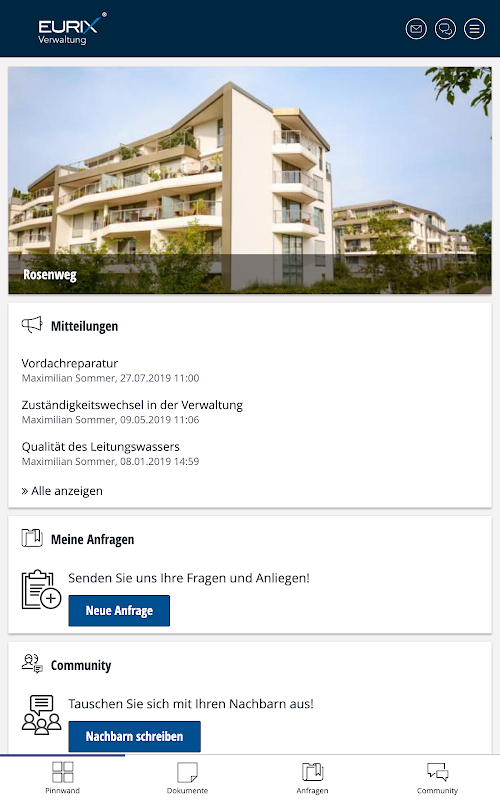Click the Neue Anfrage button
This screenshot has height=800, width=500.
(x=119, y=611)
